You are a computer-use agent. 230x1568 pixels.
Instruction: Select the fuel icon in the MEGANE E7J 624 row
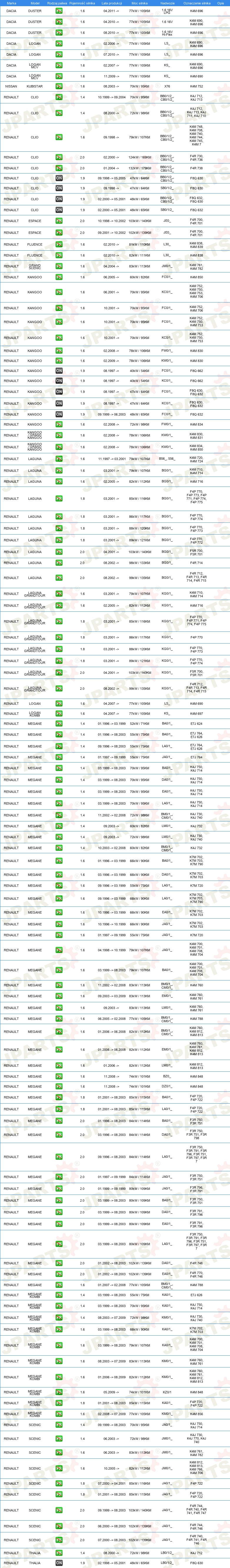click(x=59, y=724)
